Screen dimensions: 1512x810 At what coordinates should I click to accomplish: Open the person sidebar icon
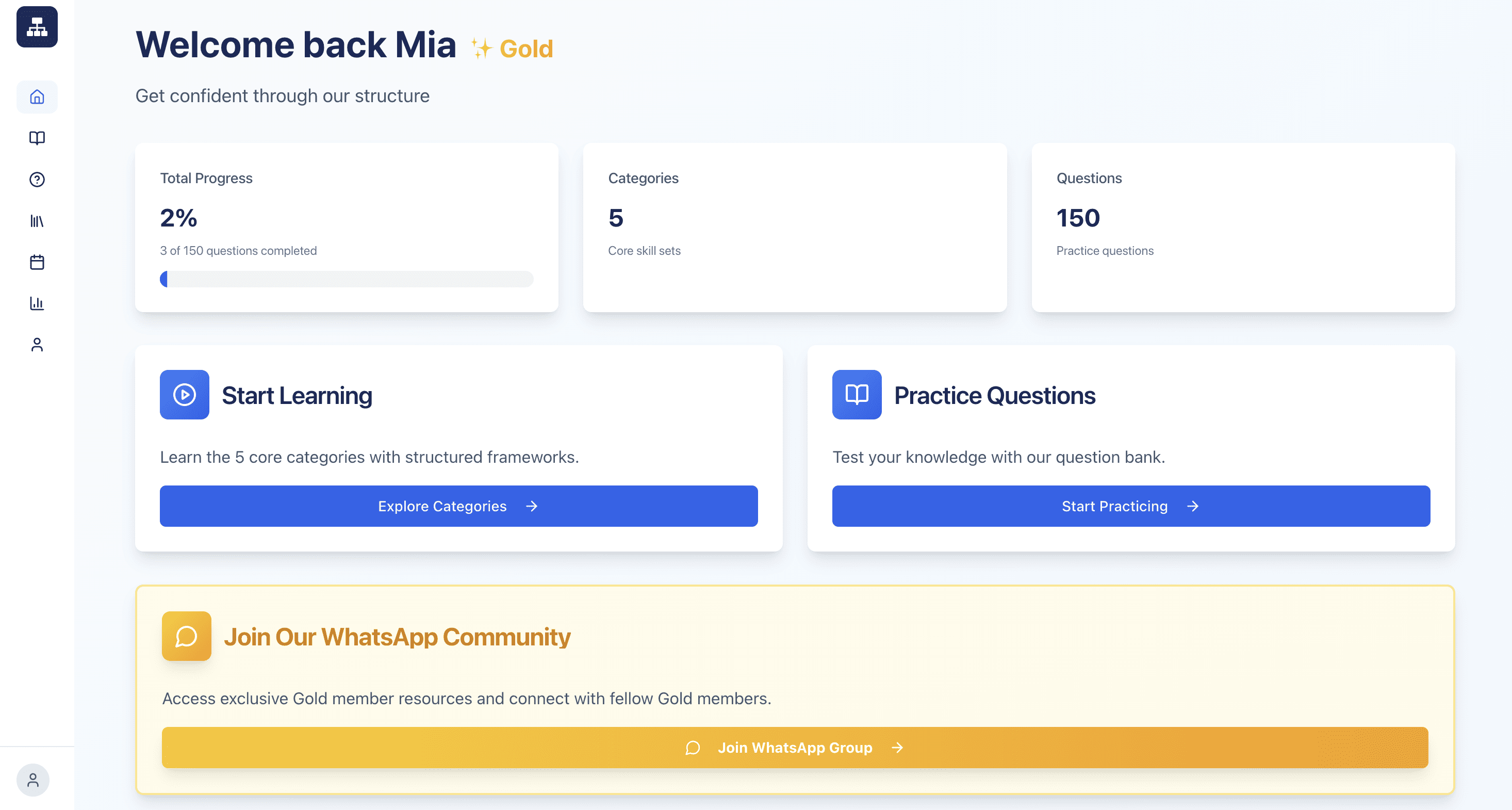37,345
